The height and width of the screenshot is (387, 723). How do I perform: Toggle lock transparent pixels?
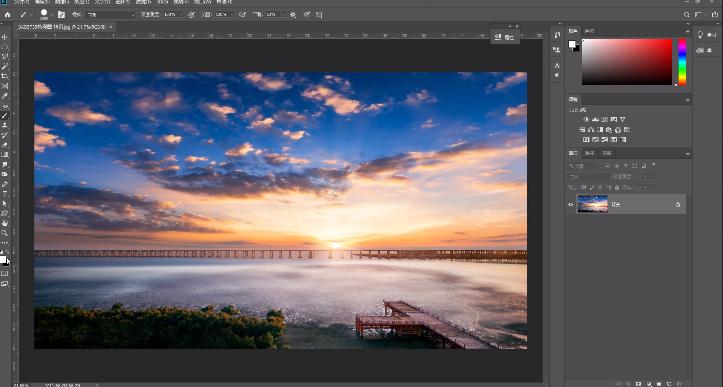[x=584, y=187]
